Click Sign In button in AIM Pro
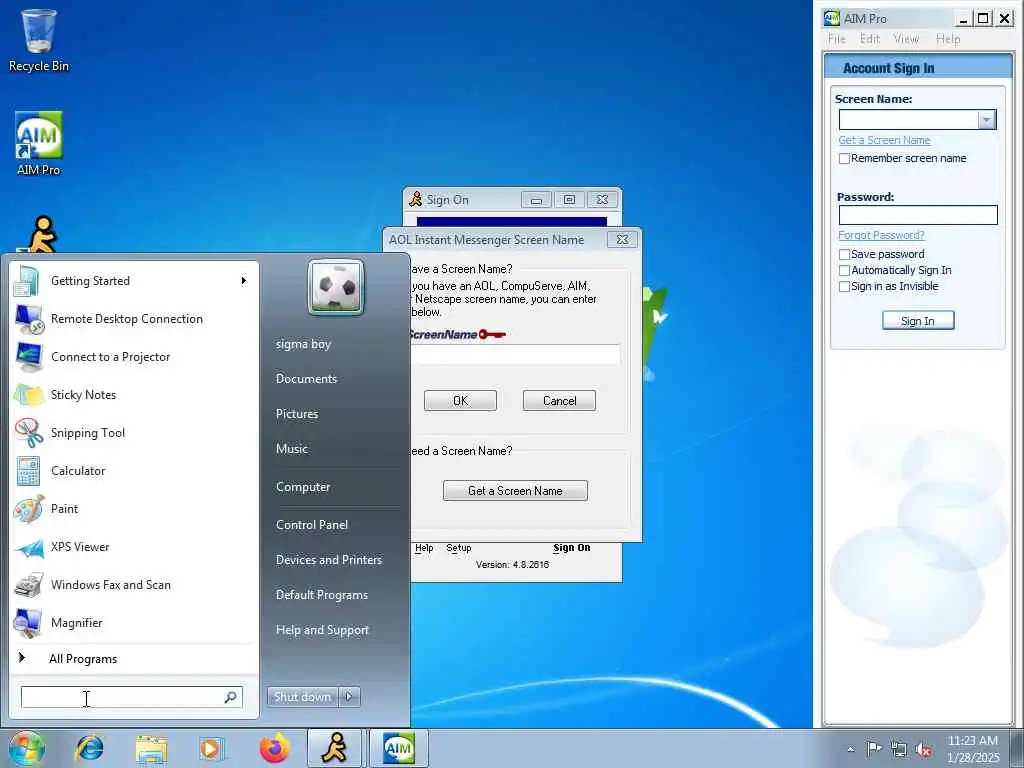Screen dimensions: 1024x768 [918, 321]
